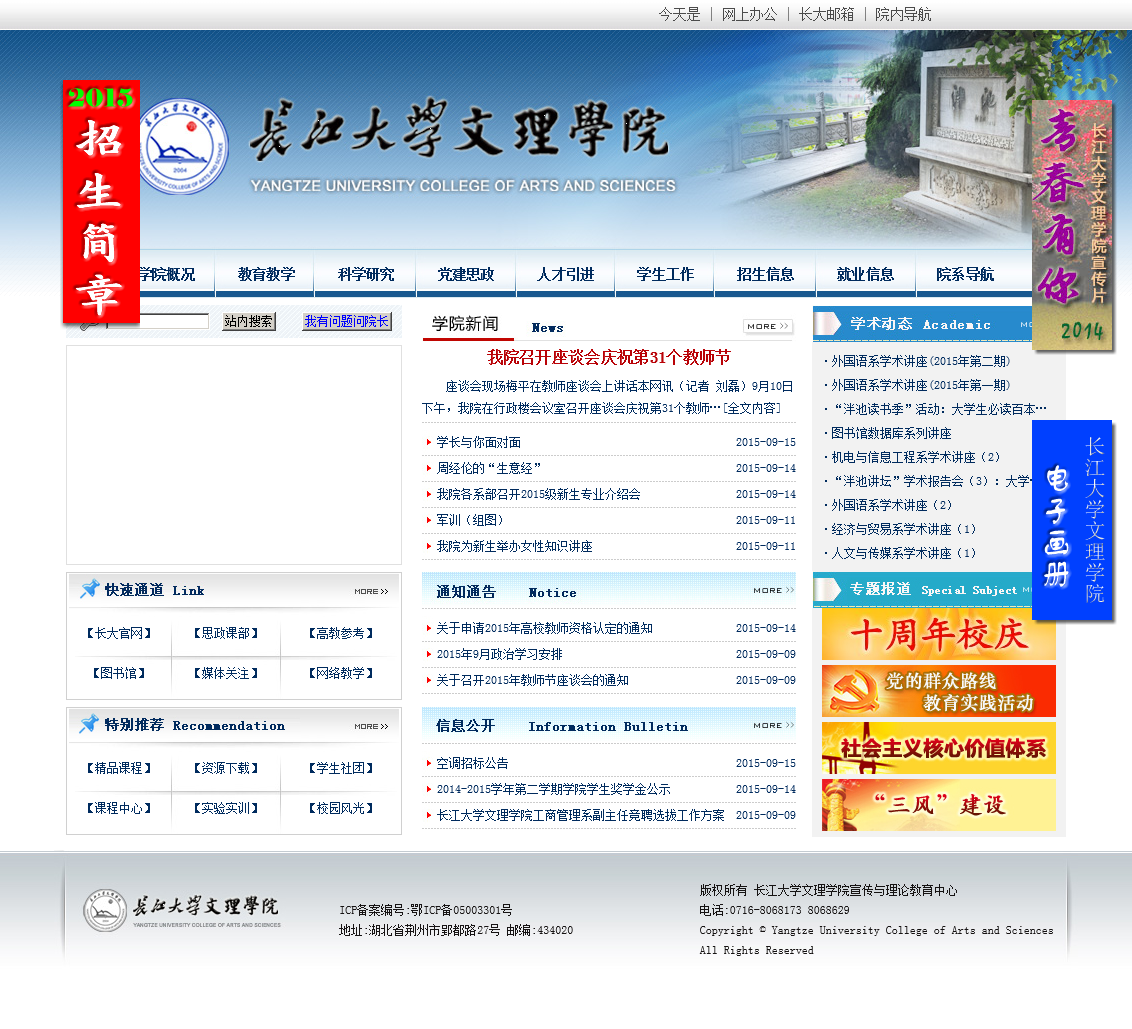
Task: Open headline 我院召开座谈会庆祝第31个教师节
Action: point(609,357)
